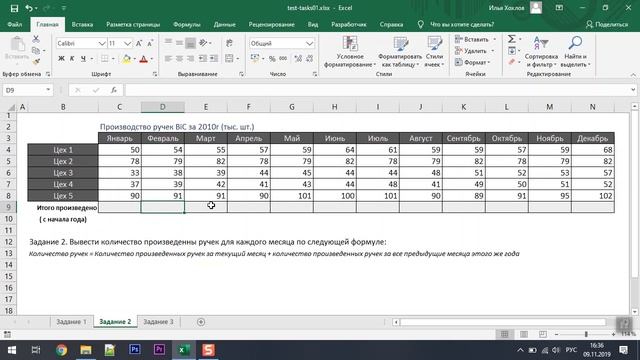Expand the Вставить cells dropdown

495,40
